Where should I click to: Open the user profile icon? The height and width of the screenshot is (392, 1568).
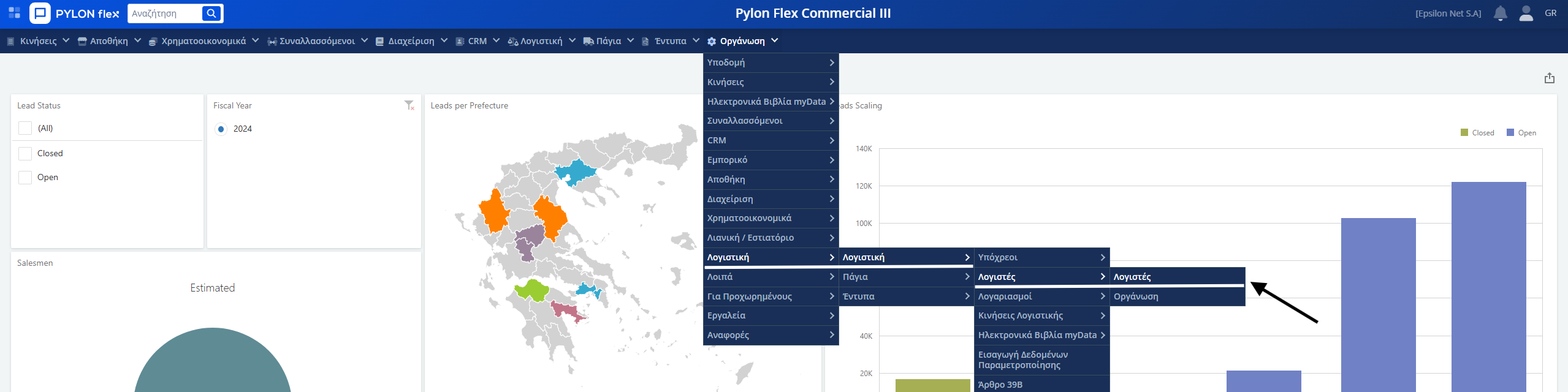[x=1526, y=13]
